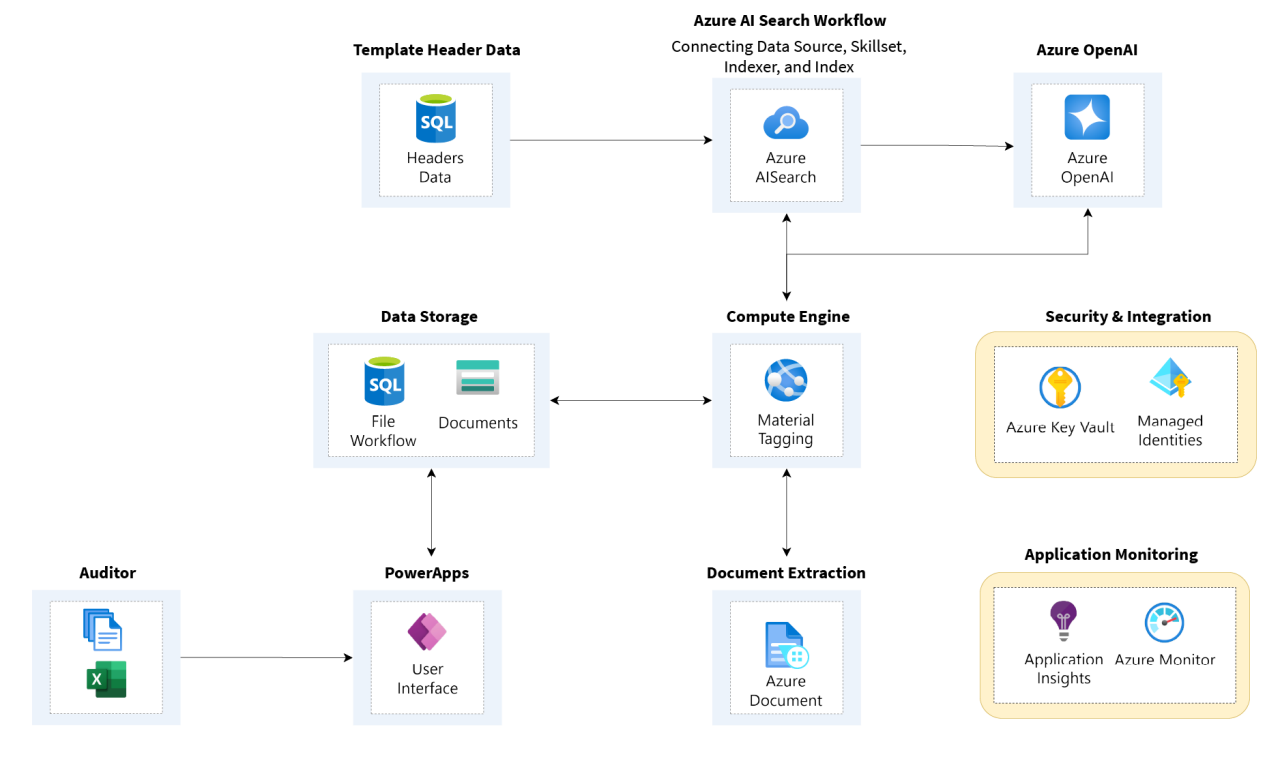This screenshot has width=1280, height=759.
Task: Click the Azure Key Vault key icon
Action: pyautogui.click(x=1060, y=388)
